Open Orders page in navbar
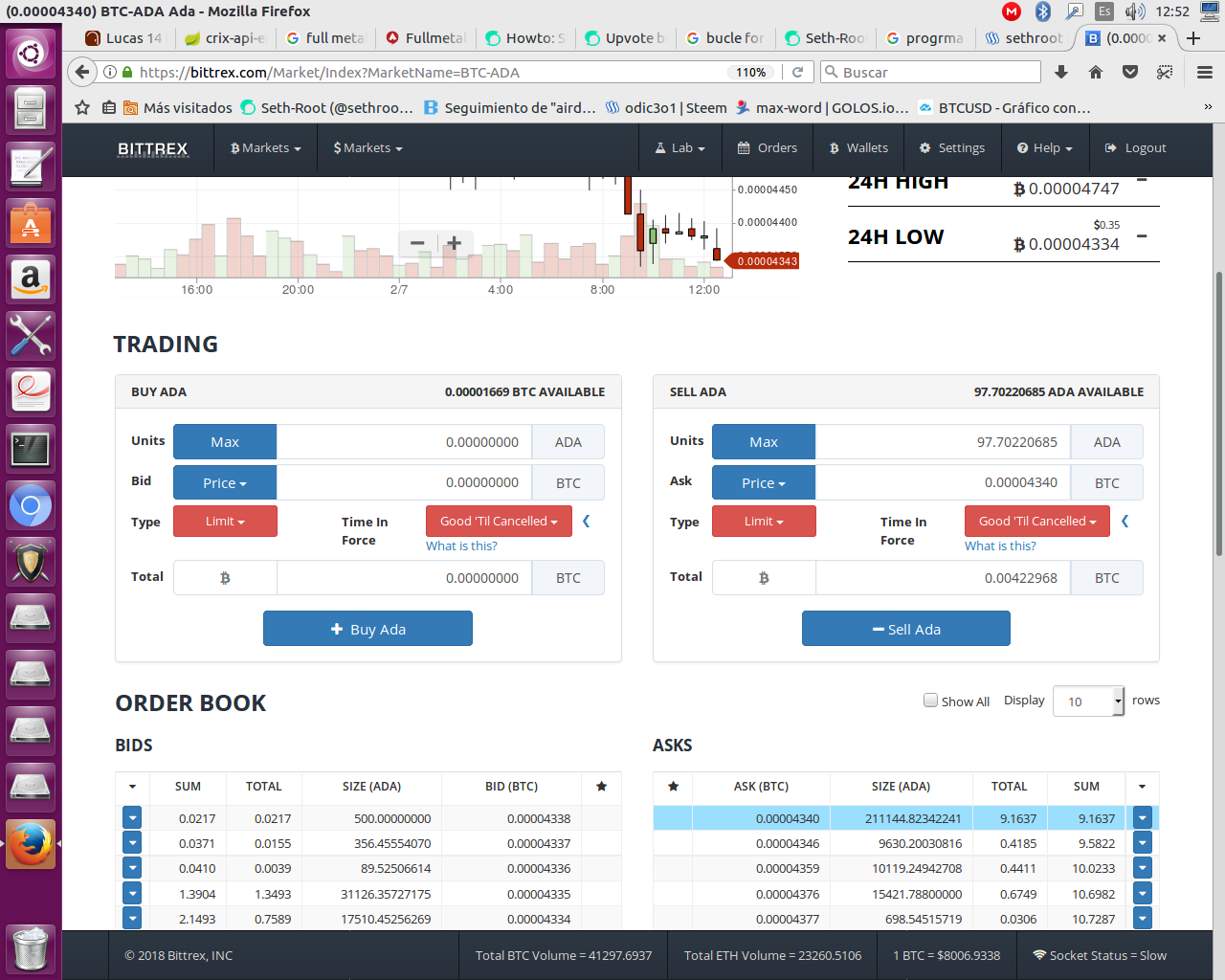Screen dimensions: 1225x980 768,148
